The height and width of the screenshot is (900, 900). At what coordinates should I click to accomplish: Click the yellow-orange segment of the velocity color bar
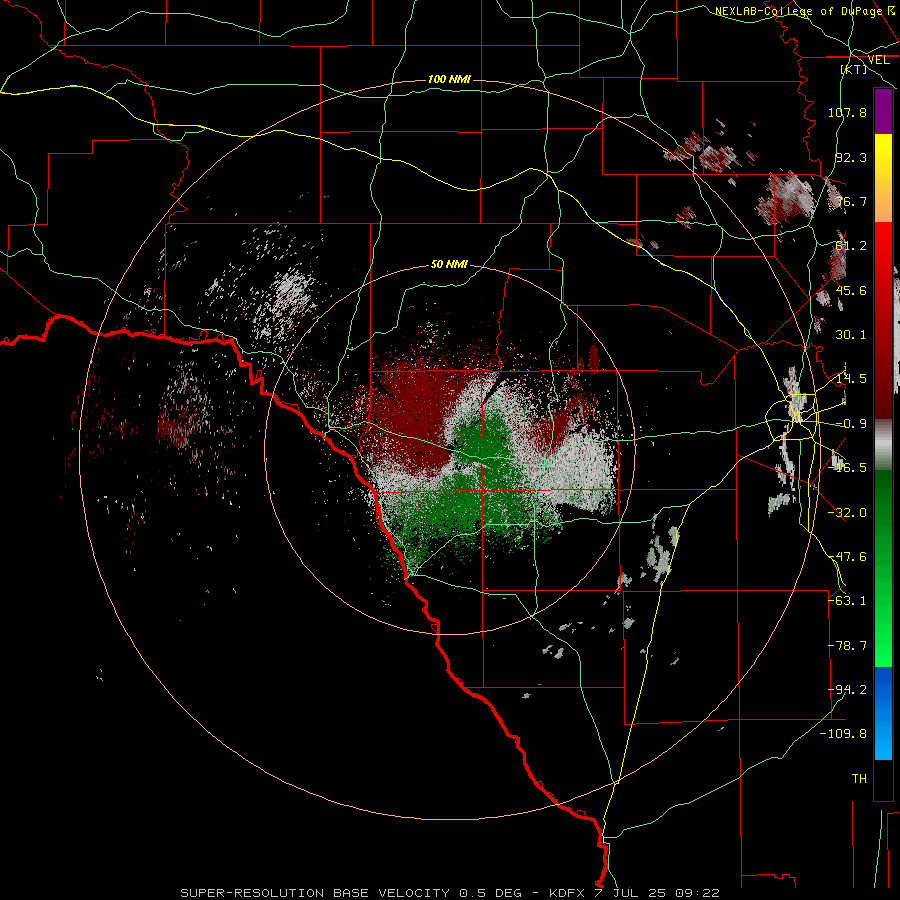883,178
